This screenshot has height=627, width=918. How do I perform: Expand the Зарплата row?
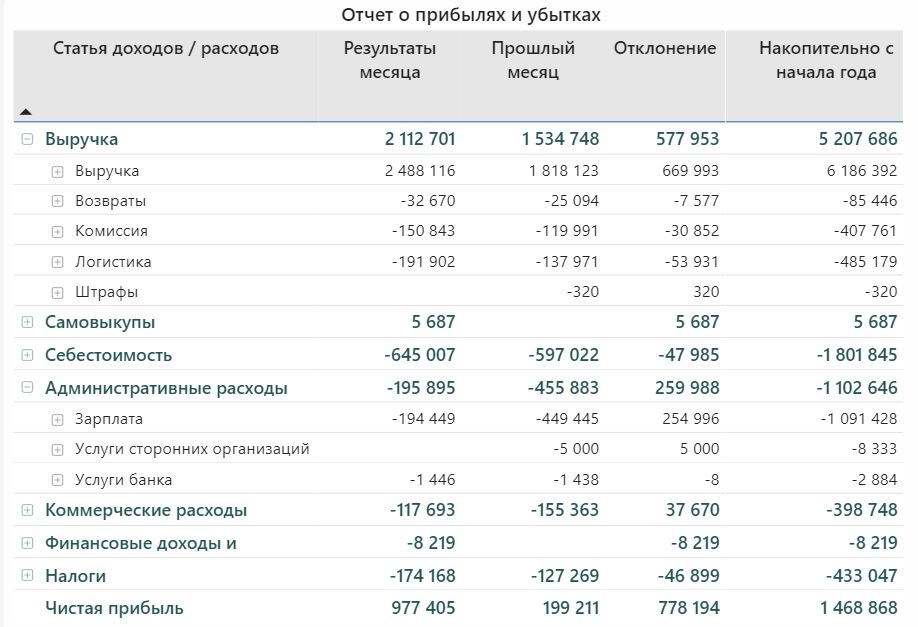point(57,420)
